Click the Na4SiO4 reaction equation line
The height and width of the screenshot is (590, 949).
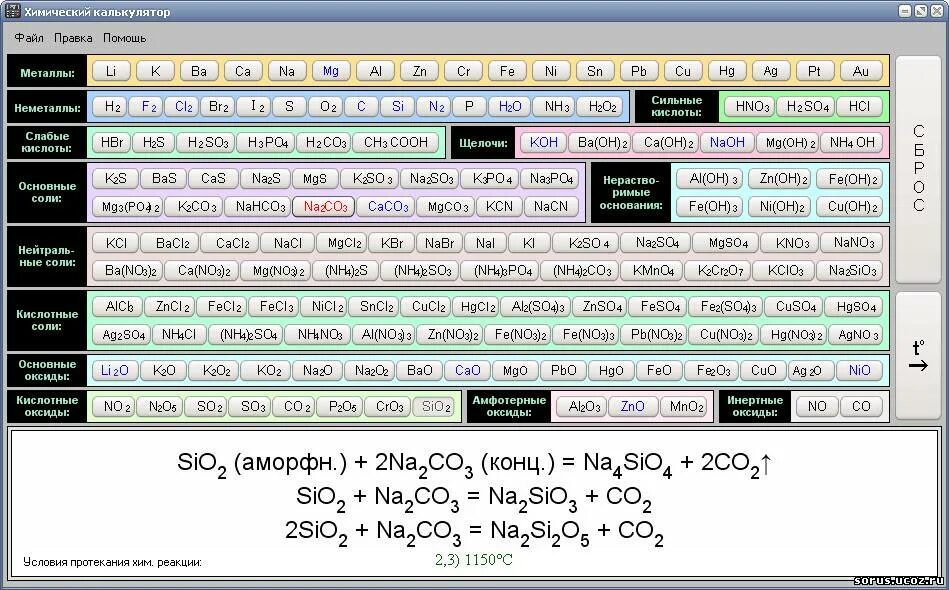(x=474, y=465)
